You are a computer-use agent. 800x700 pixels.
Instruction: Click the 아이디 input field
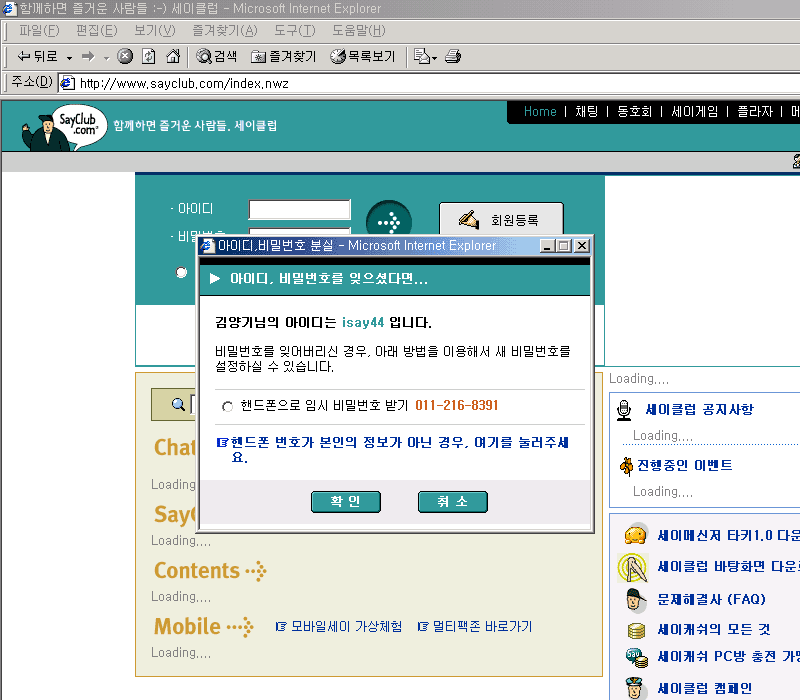point(299,209)
